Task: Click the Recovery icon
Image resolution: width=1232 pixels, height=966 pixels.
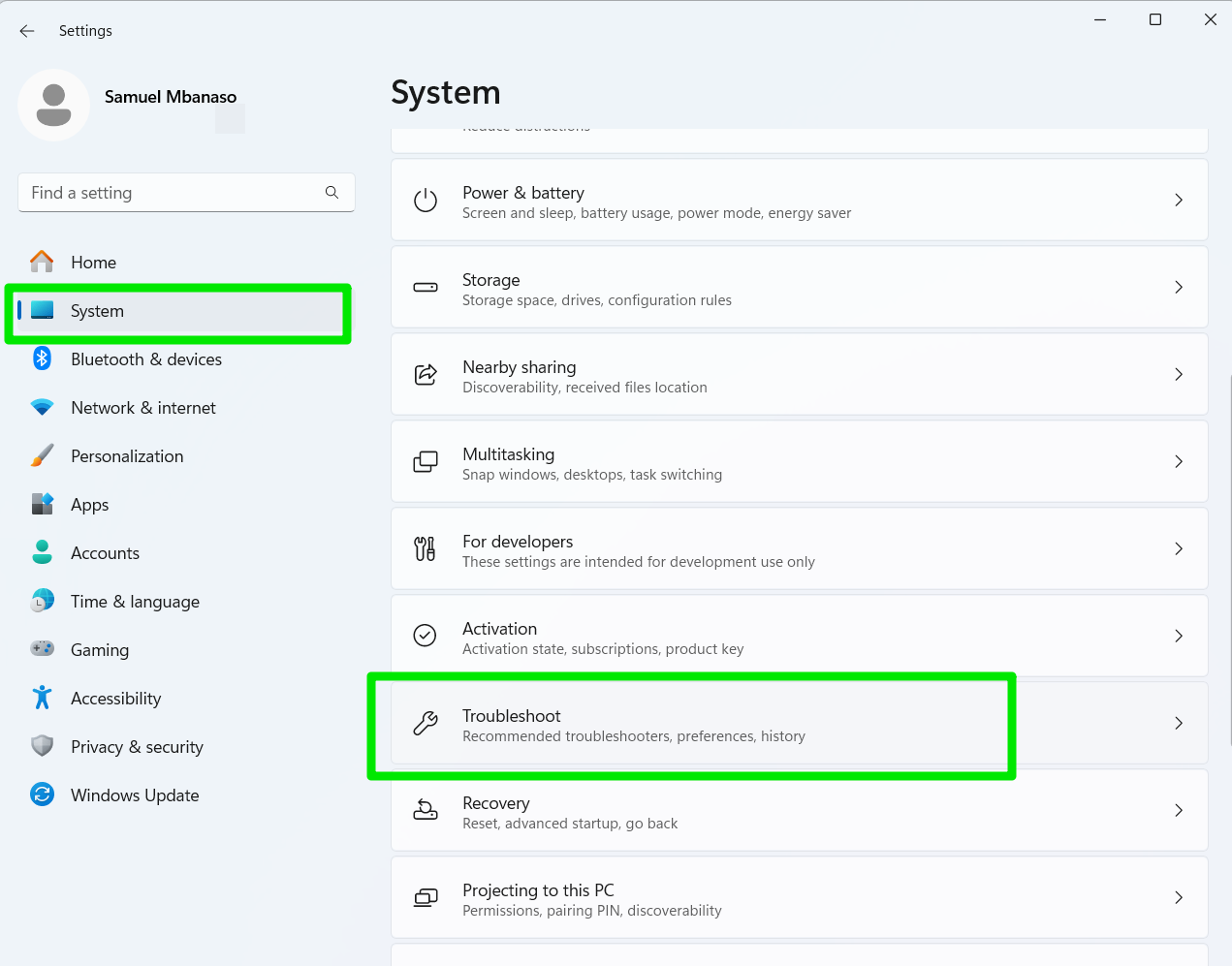Action: pyautogui.click(x=426, y=810)
